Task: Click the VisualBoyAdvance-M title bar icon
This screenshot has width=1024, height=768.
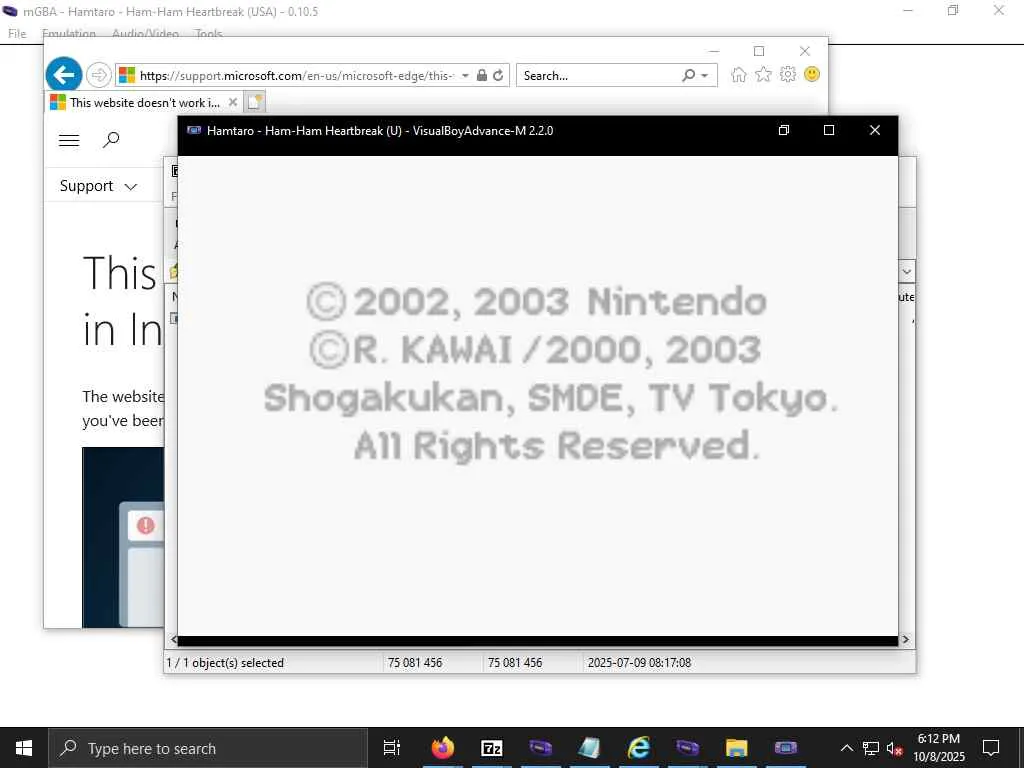Action: [x=193, y=131]
